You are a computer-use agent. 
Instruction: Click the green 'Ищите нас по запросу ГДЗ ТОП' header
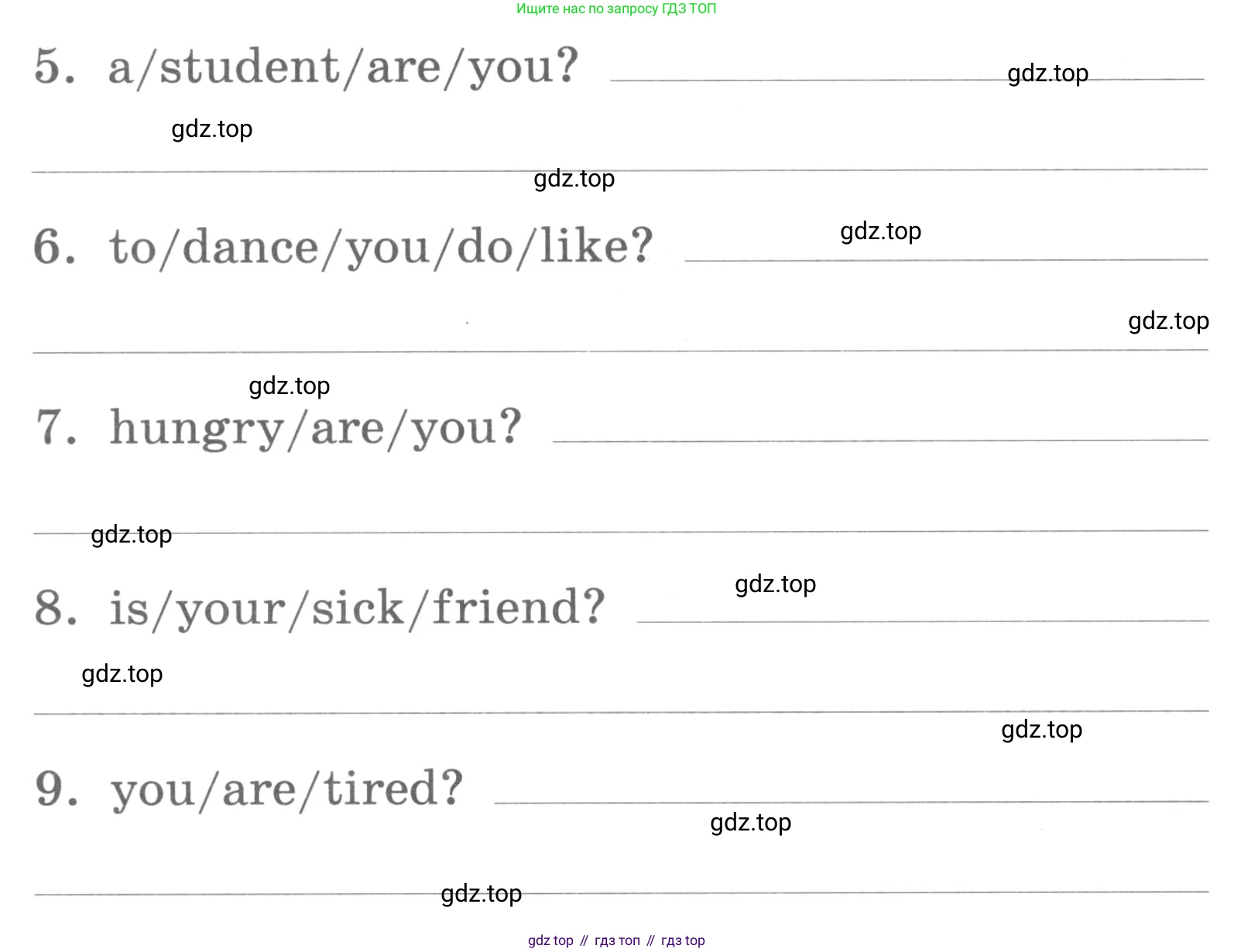pyautogui.click(x=616, y=9)
